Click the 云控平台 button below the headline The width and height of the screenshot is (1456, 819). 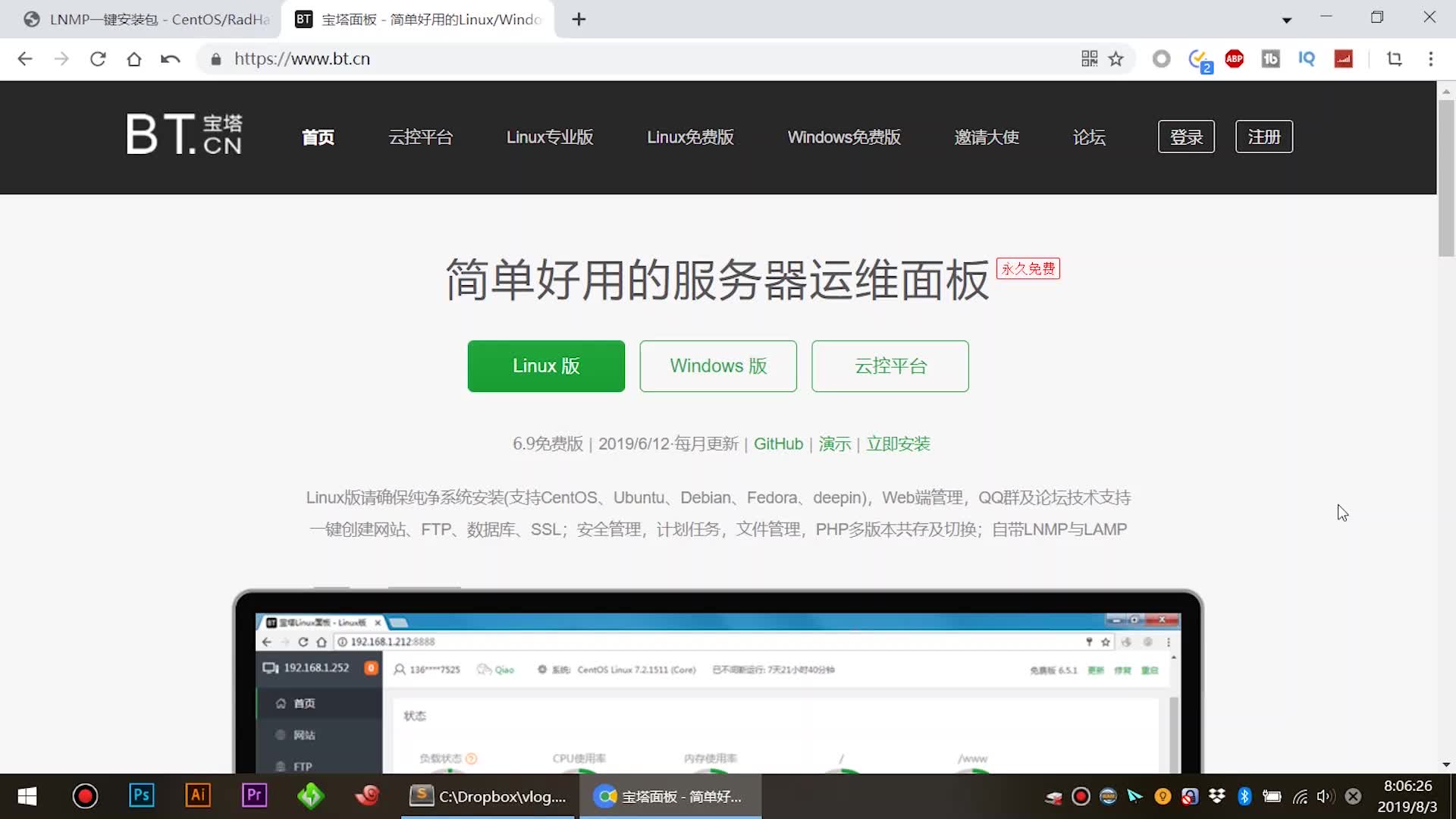click(x=890, y=366)
